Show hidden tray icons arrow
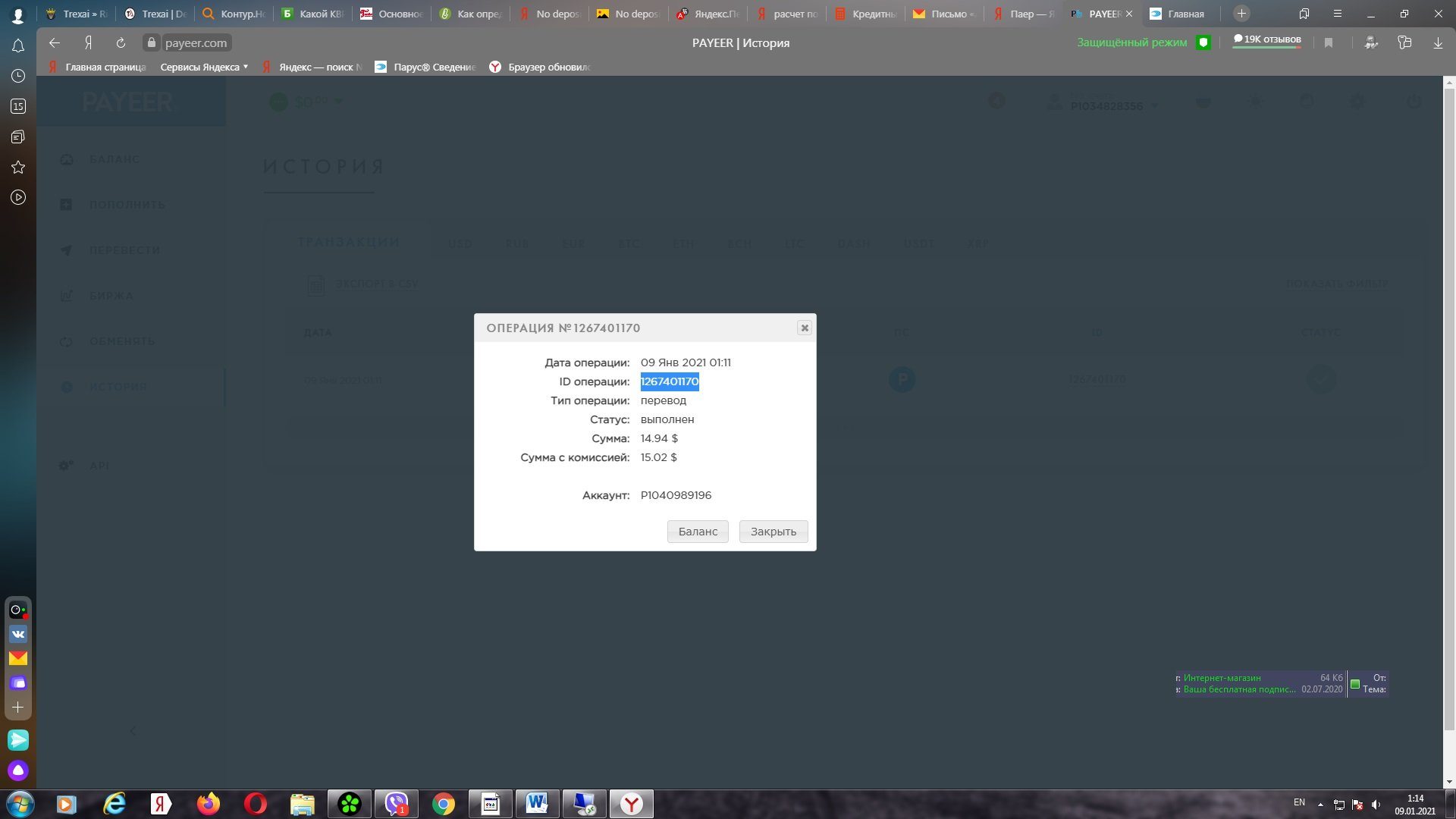This screenshot has width=1456, height=819. coord(1320,805)
